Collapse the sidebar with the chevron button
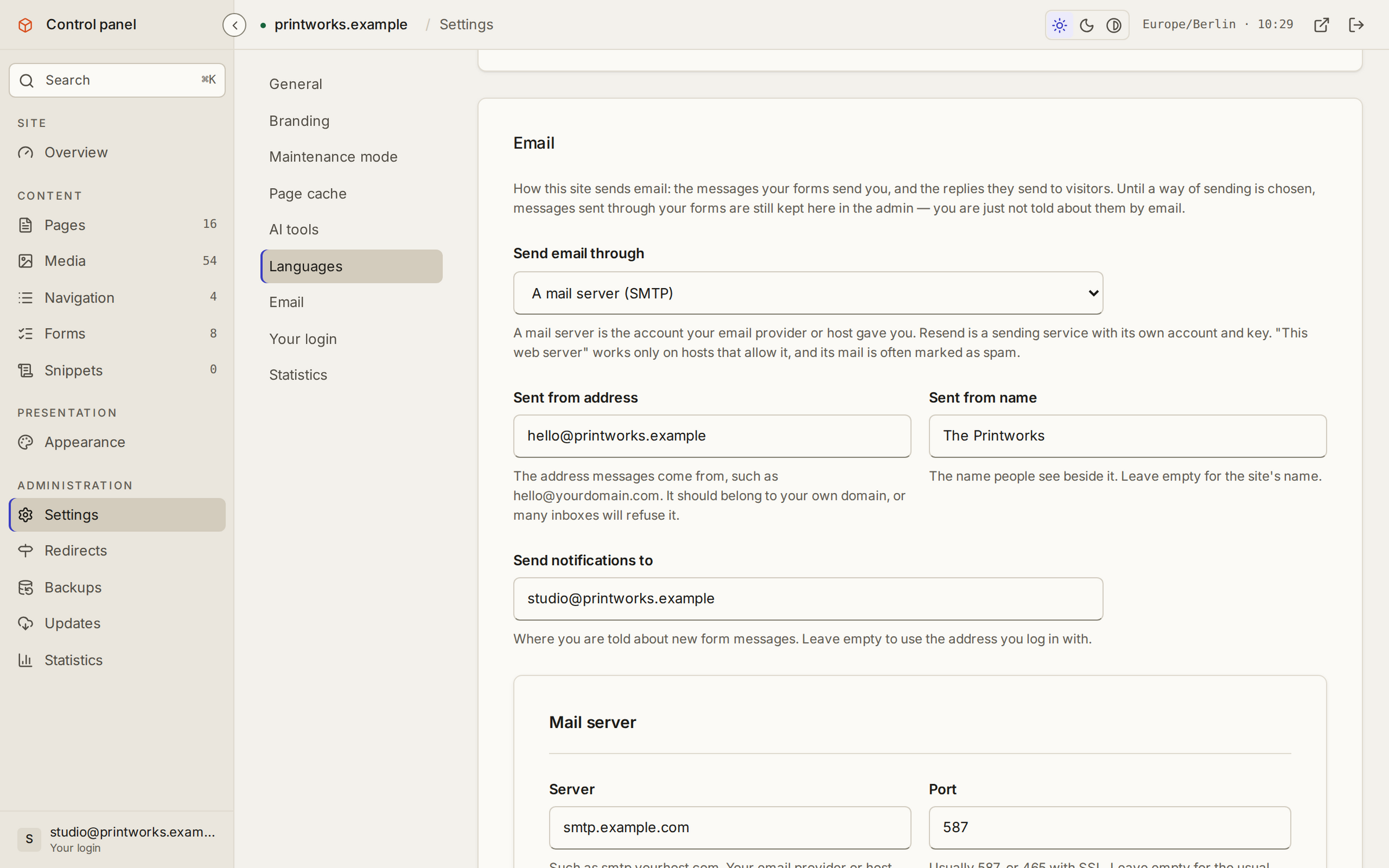Viewport: 1389px width, 868px height. tap(234, 25)
